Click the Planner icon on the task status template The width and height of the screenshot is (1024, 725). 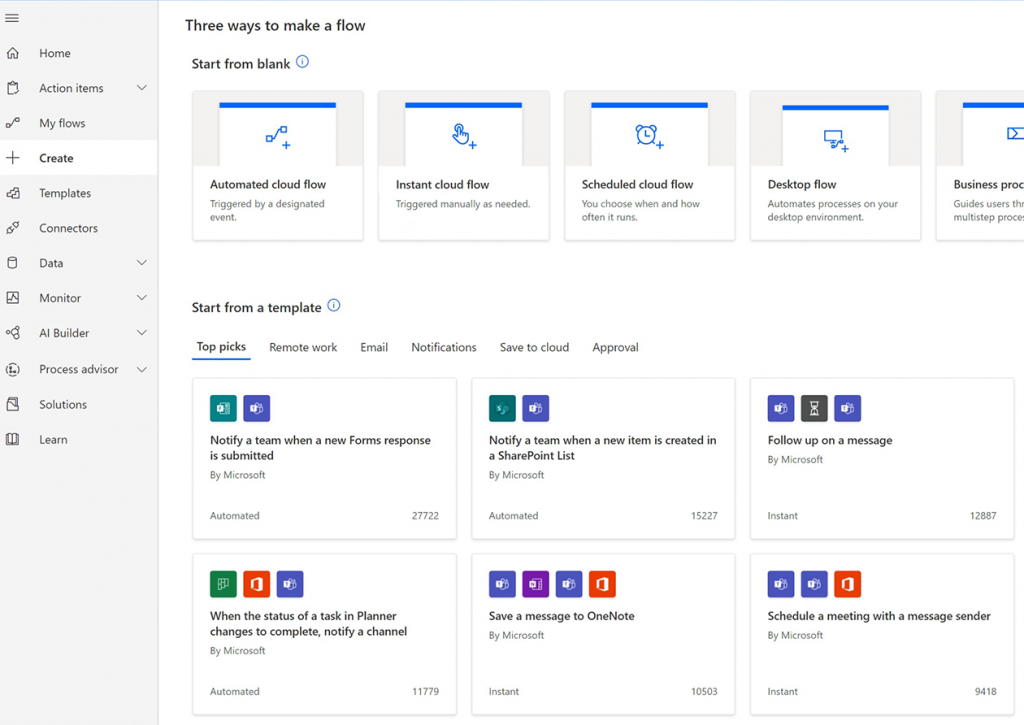(223, 584)
